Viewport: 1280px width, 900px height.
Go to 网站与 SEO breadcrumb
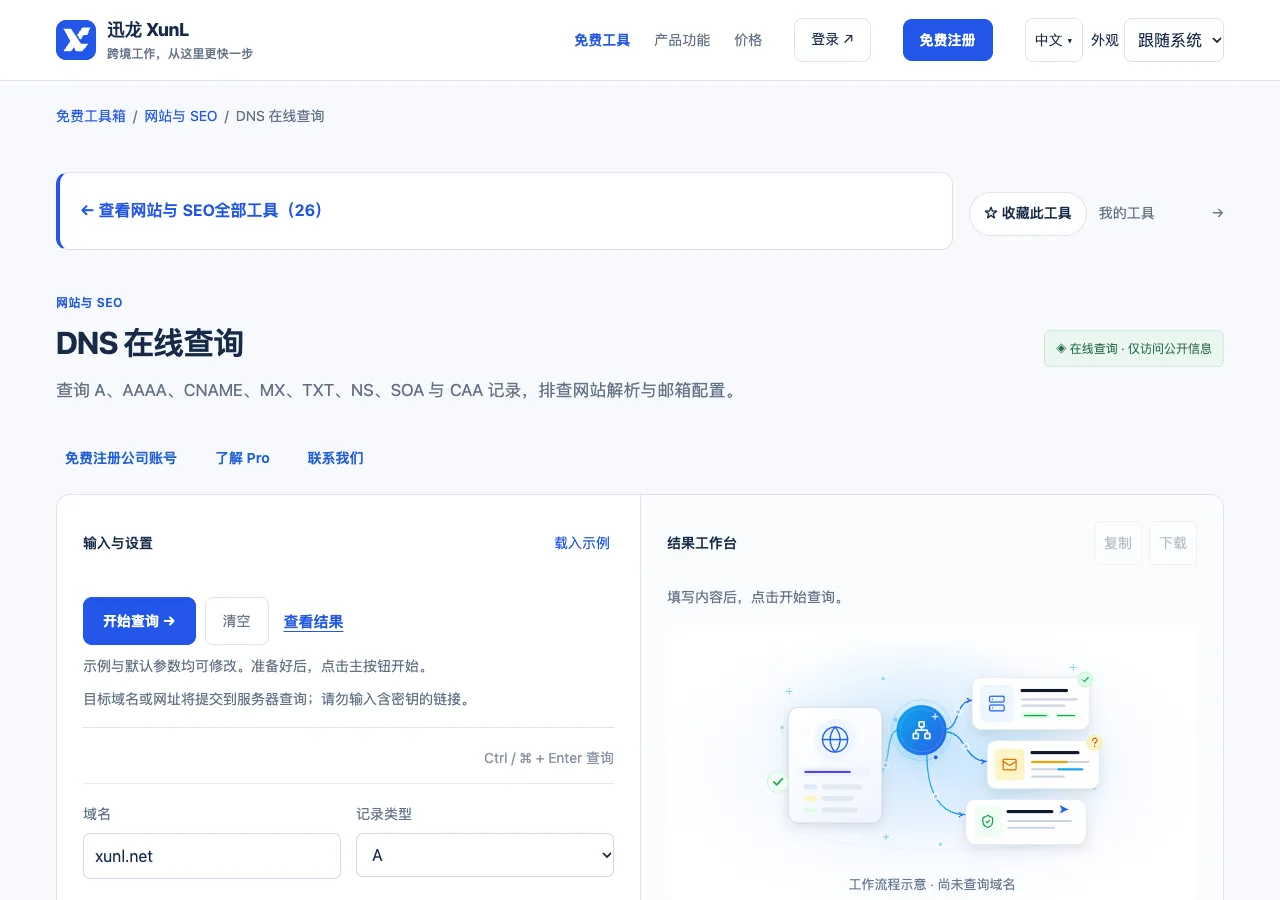(x=181, y=116)
